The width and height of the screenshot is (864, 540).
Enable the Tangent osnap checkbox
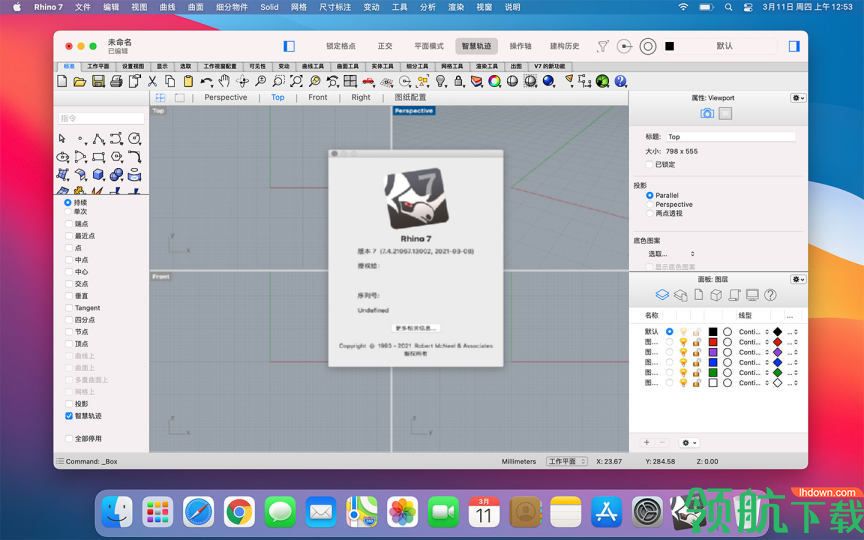pos(69,308)
